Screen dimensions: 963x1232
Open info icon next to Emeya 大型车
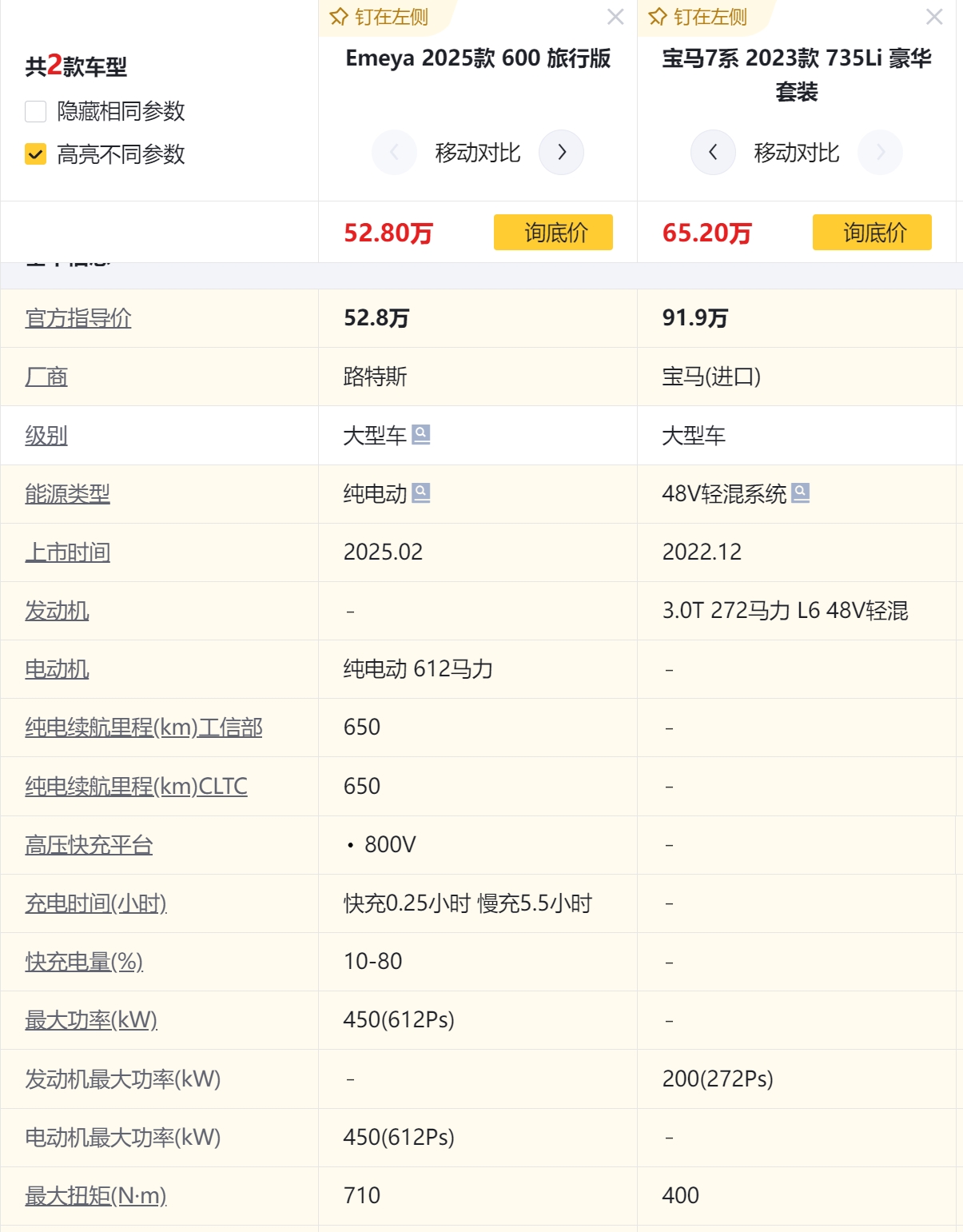421,435
